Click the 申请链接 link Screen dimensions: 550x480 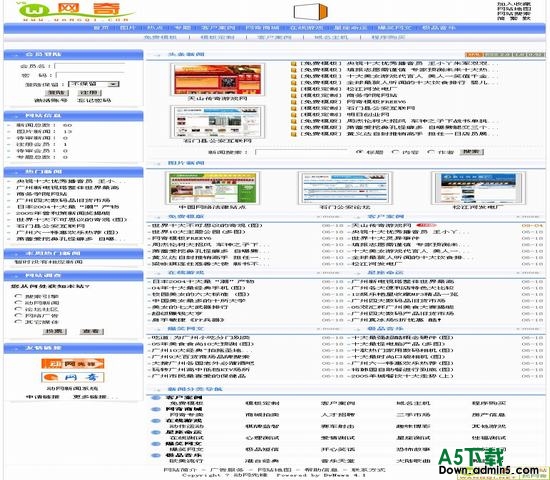click(x=42, y=397)
